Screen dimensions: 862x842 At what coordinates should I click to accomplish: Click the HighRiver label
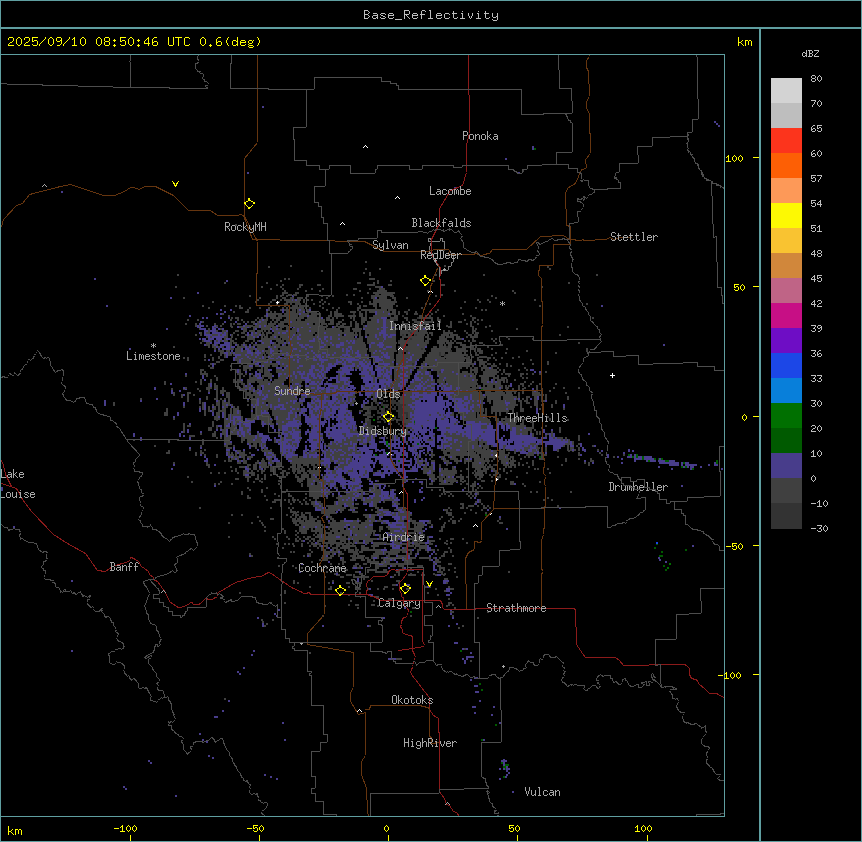click(430, 743)
